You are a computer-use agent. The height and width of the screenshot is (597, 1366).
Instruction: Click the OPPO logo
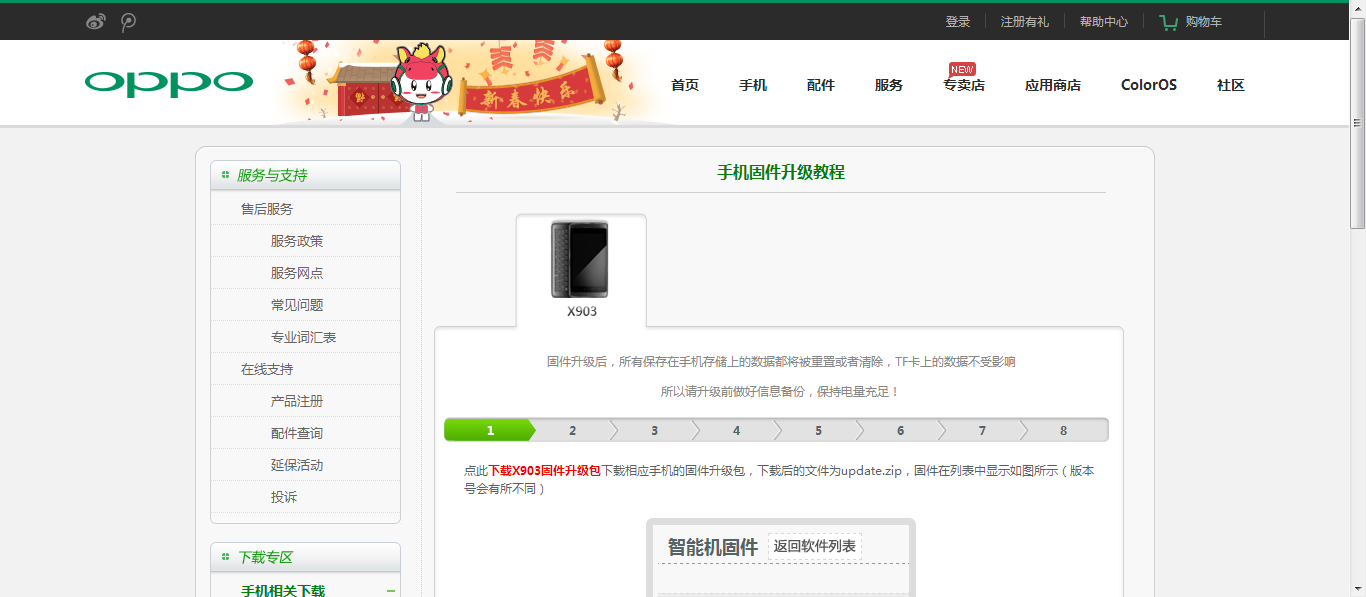click(x=169, y=83)
